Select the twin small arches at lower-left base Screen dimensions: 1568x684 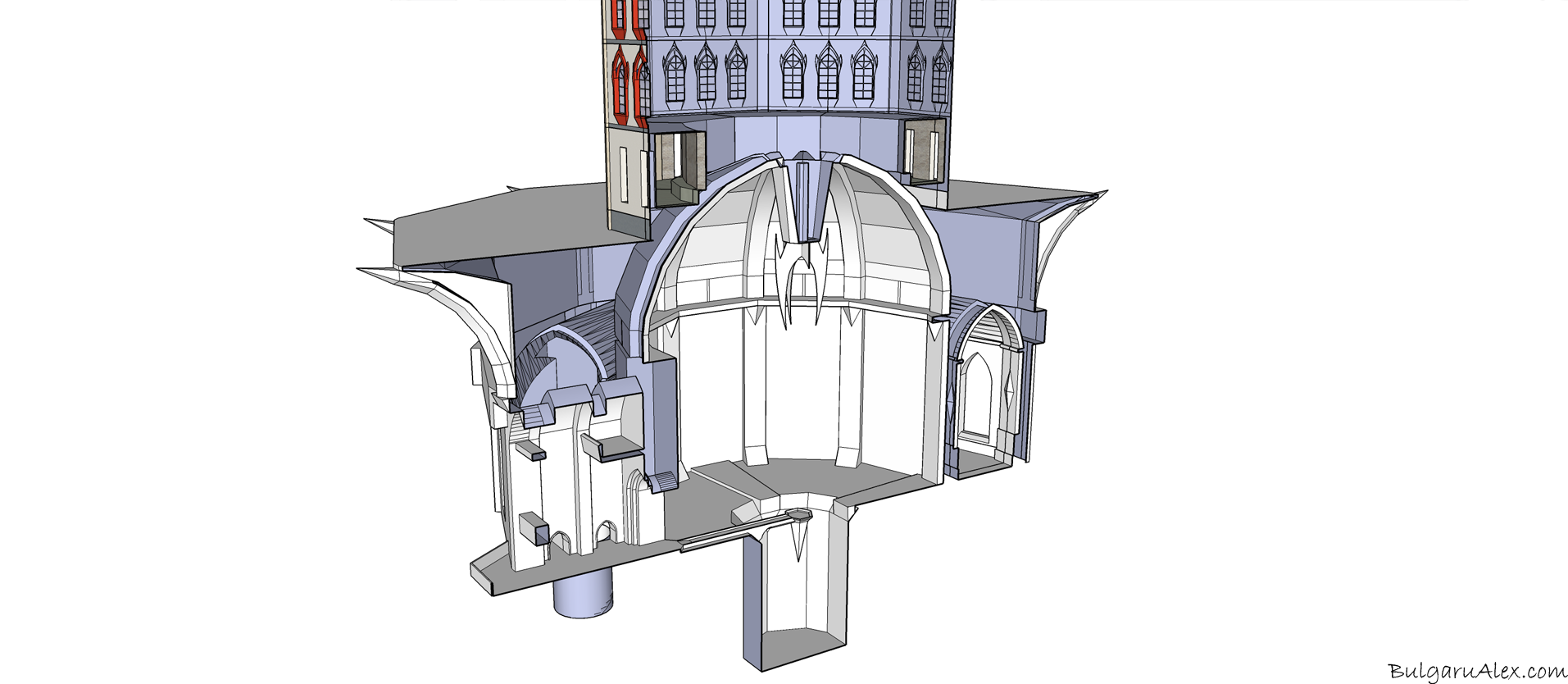pos(584,537)
